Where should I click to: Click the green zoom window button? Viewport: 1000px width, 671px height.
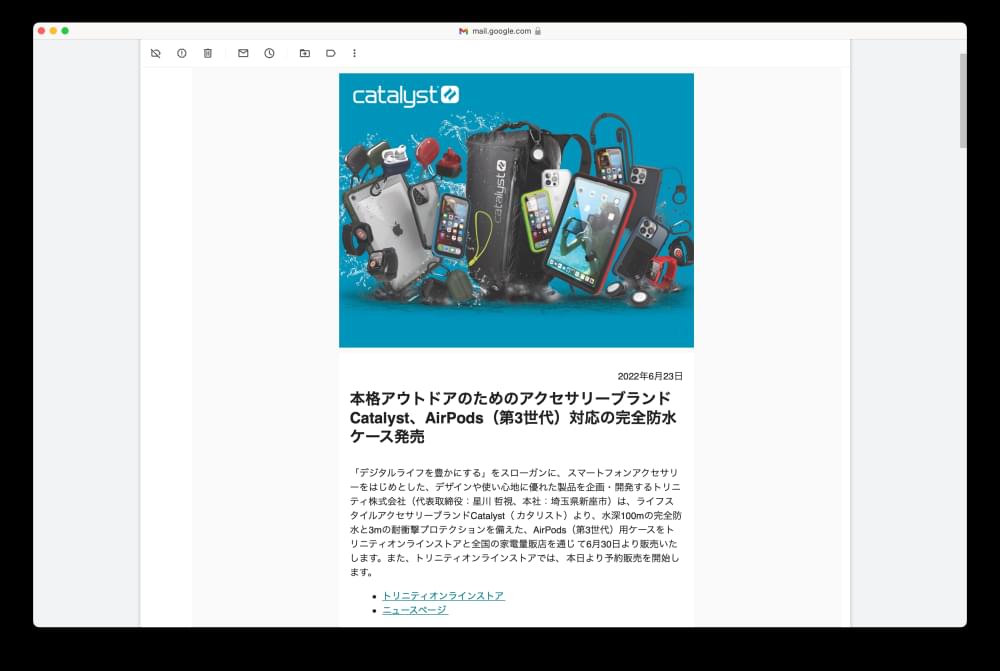pos(65,31)
